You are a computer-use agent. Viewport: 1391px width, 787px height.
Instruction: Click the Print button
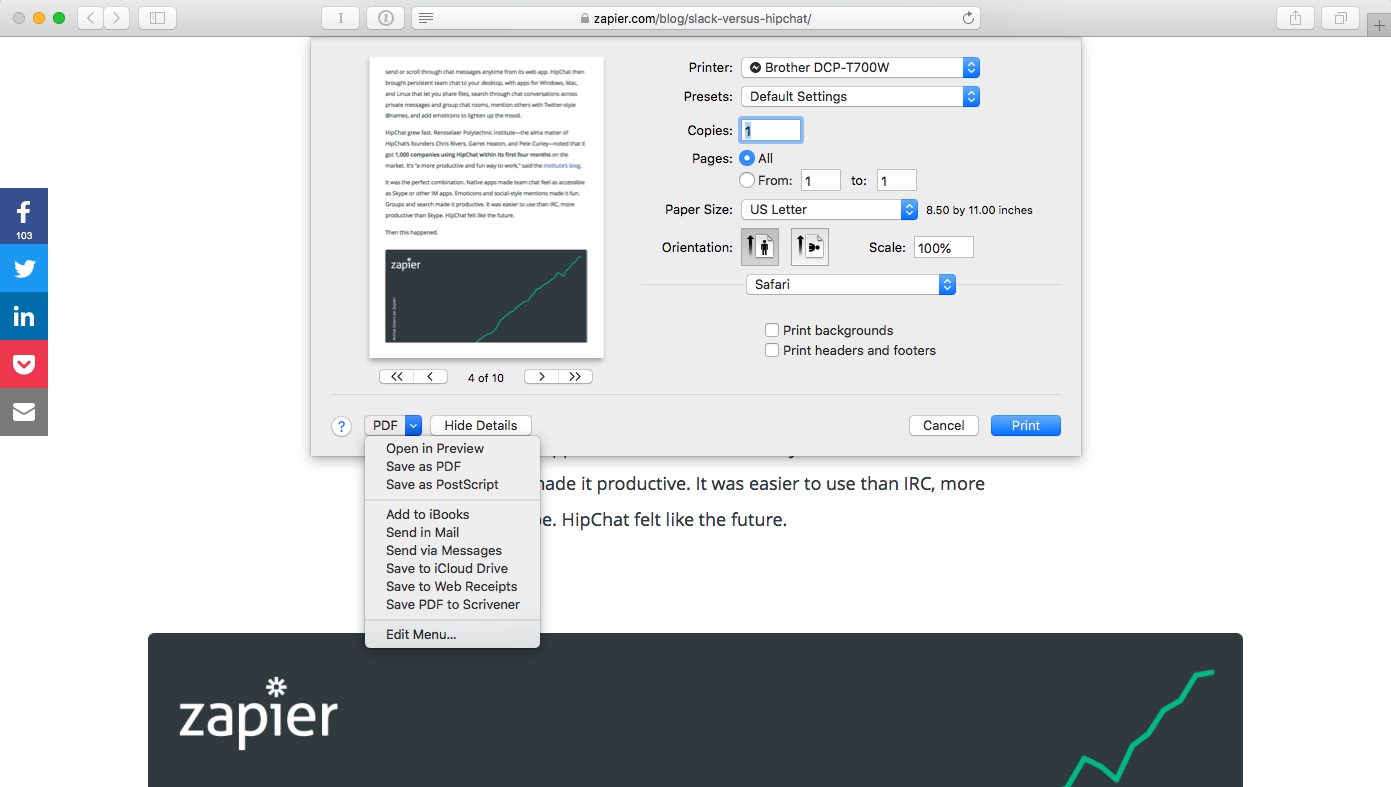(x=1025, y=425)
